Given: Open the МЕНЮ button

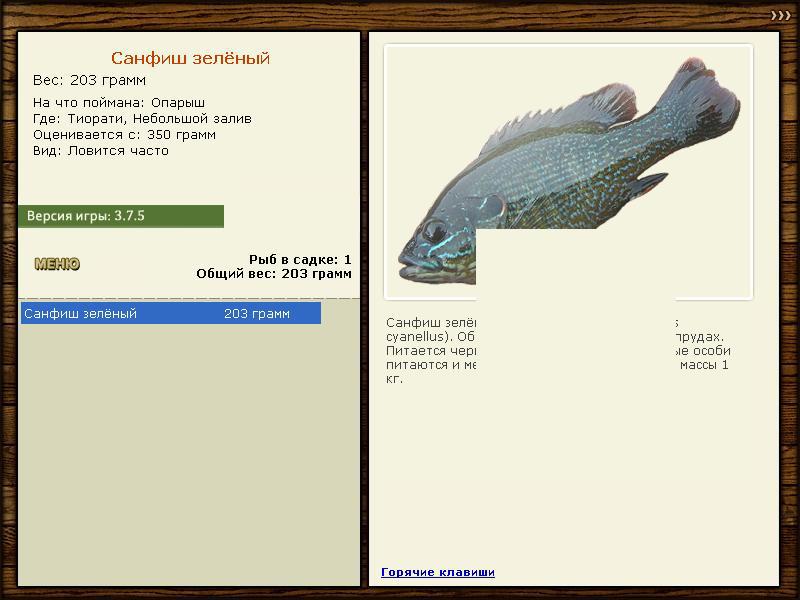Looking at the screenshot, I should (57, 264).
